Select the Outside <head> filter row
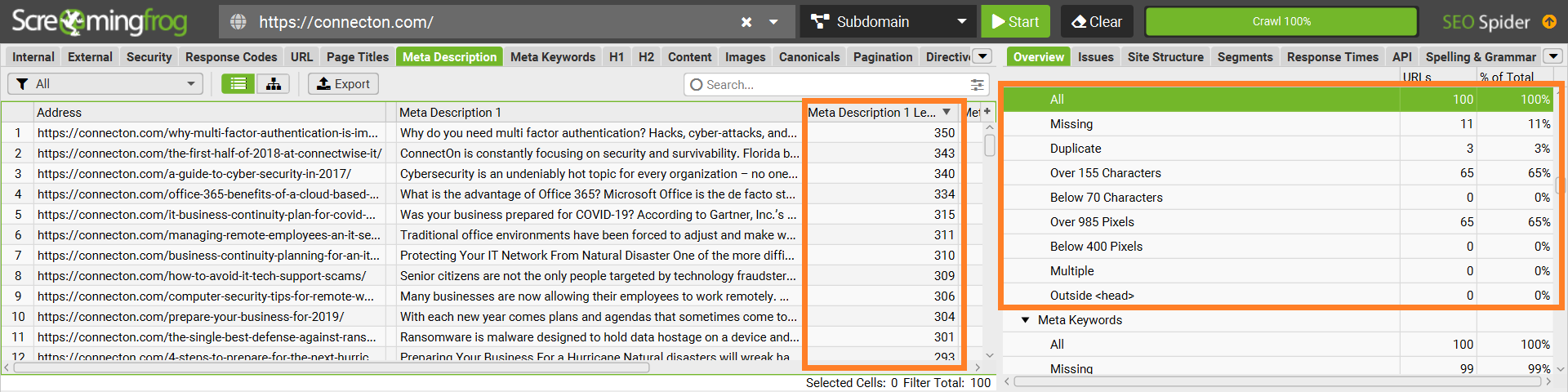The image size is (1568, 392). point(1280,295)
